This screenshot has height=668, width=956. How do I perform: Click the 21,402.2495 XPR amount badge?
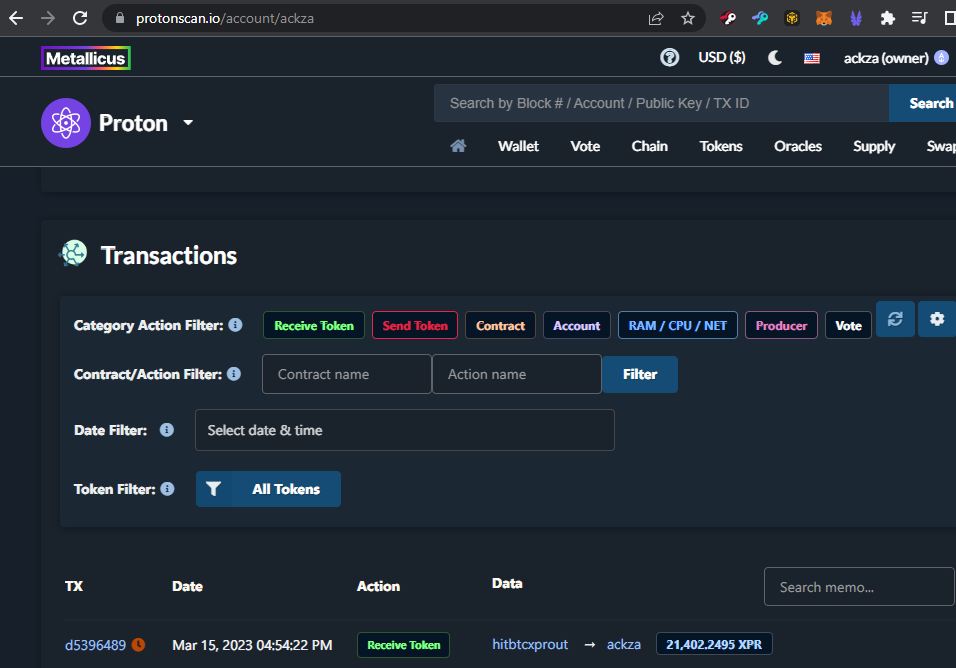[714, 644]
